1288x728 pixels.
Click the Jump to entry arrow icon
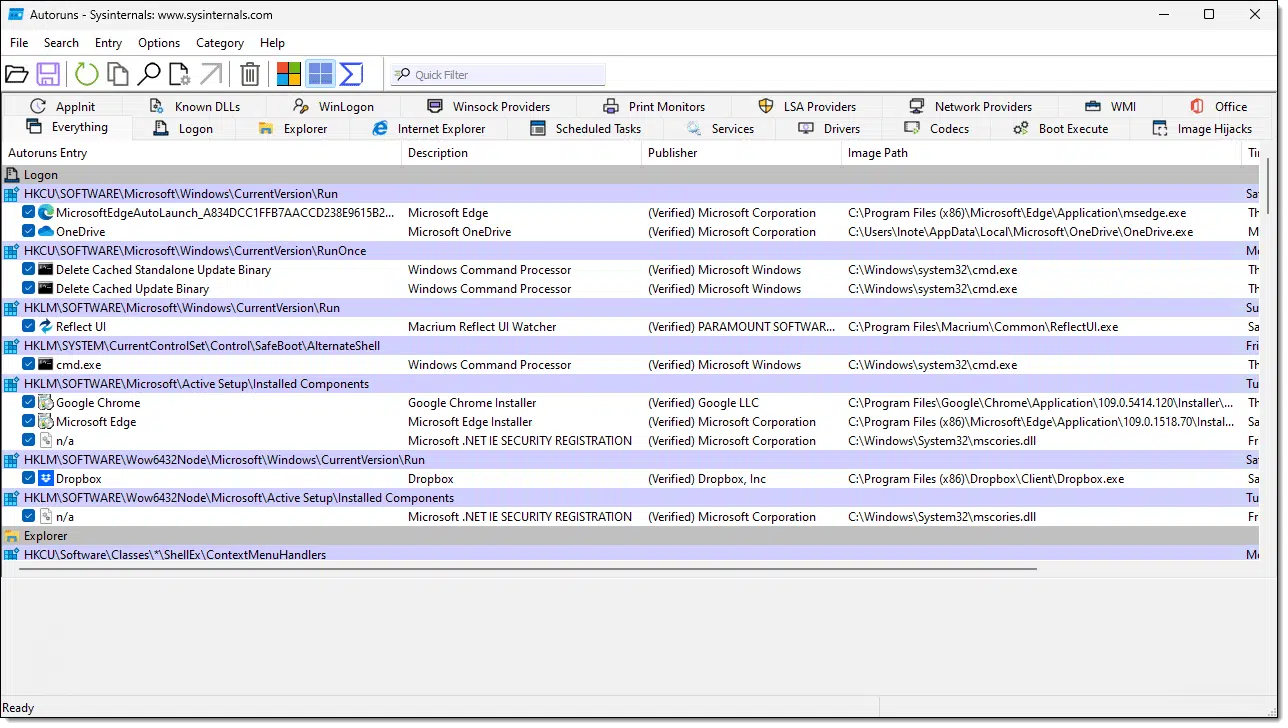click(211, 74)
